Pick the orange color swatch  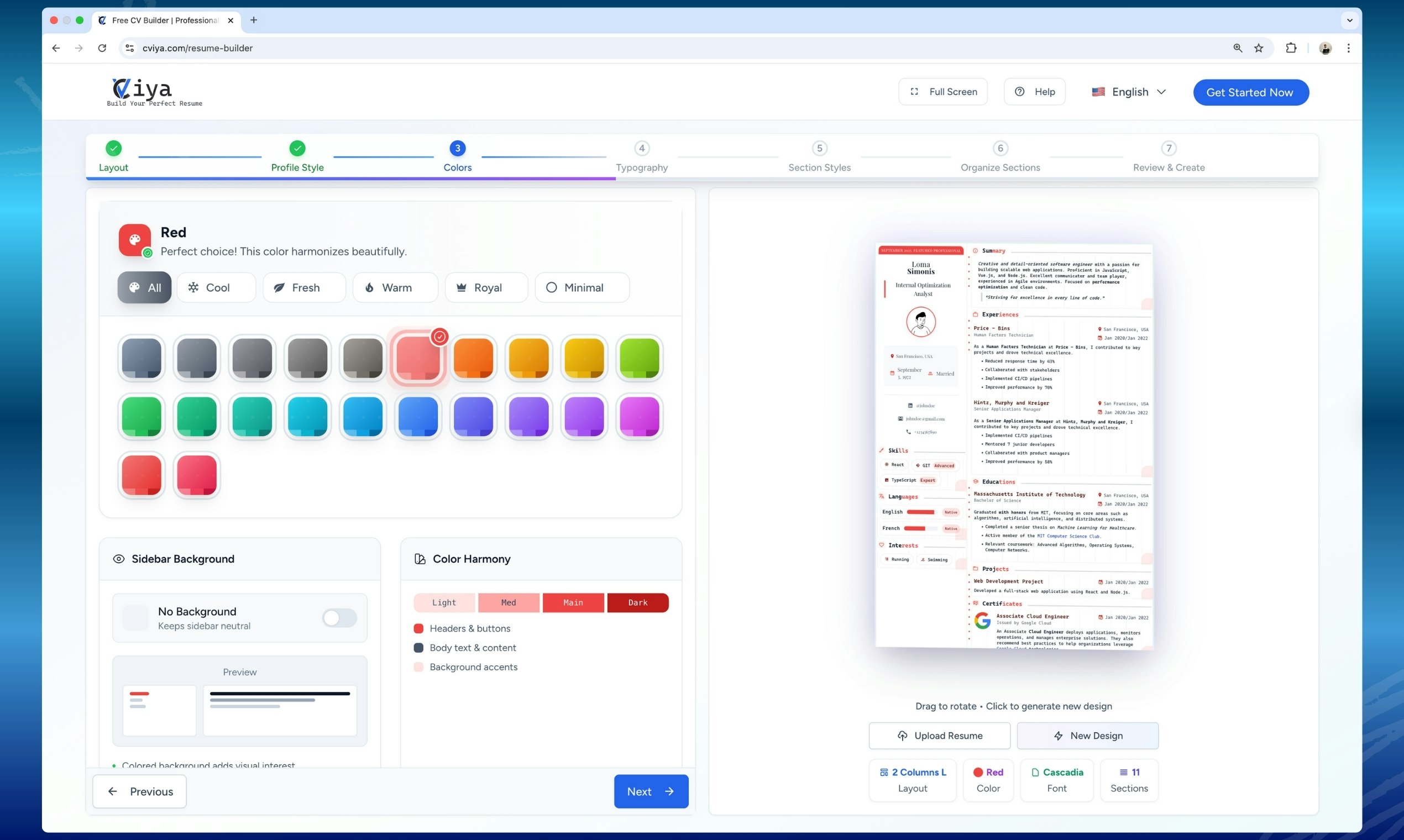pos(473,358)
